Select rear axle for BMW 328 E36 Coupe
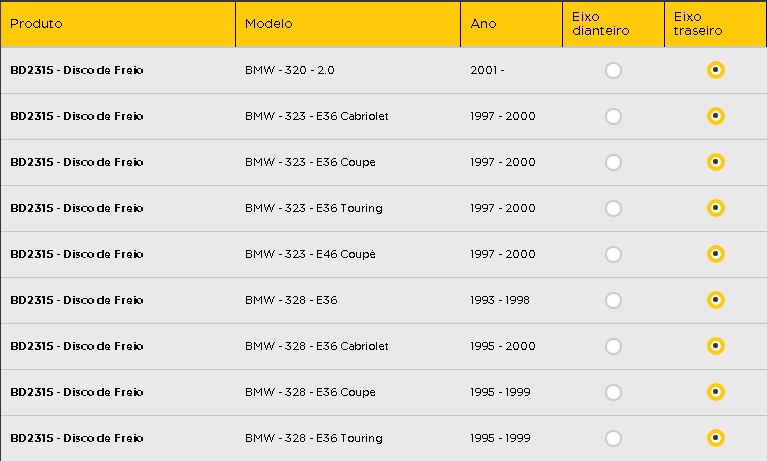This screenshot has height=461, width=767. (x=716, y=392)
